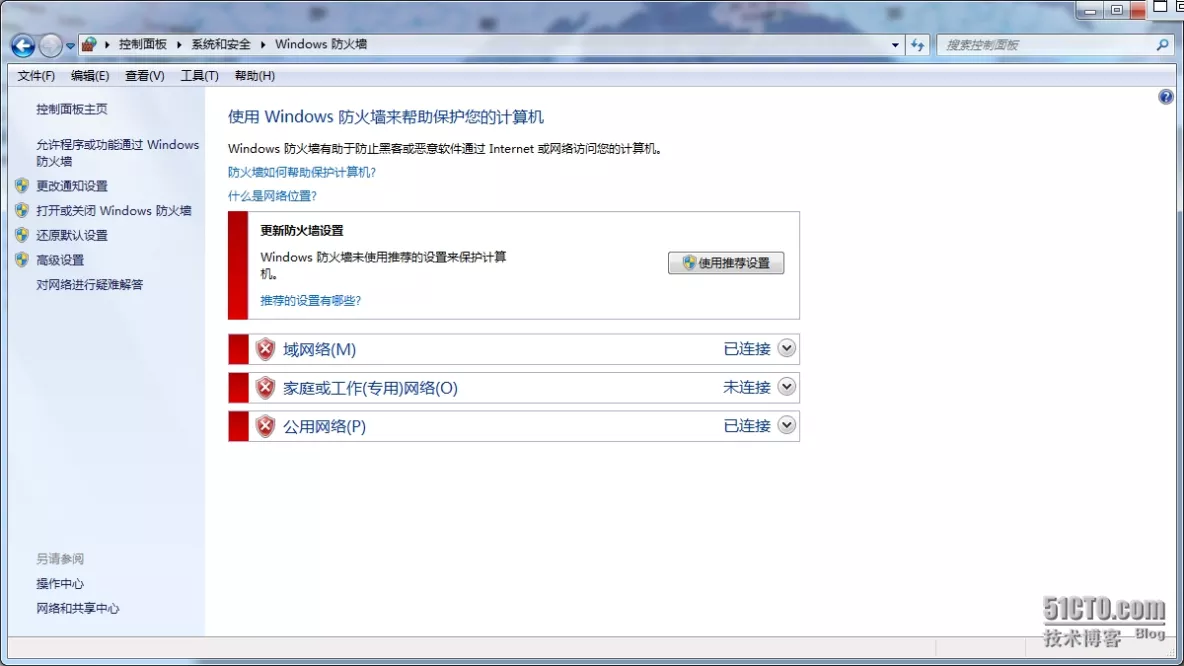Expand the 公用网络(P) section chevron
The image size is (1184, 666).
786,425
